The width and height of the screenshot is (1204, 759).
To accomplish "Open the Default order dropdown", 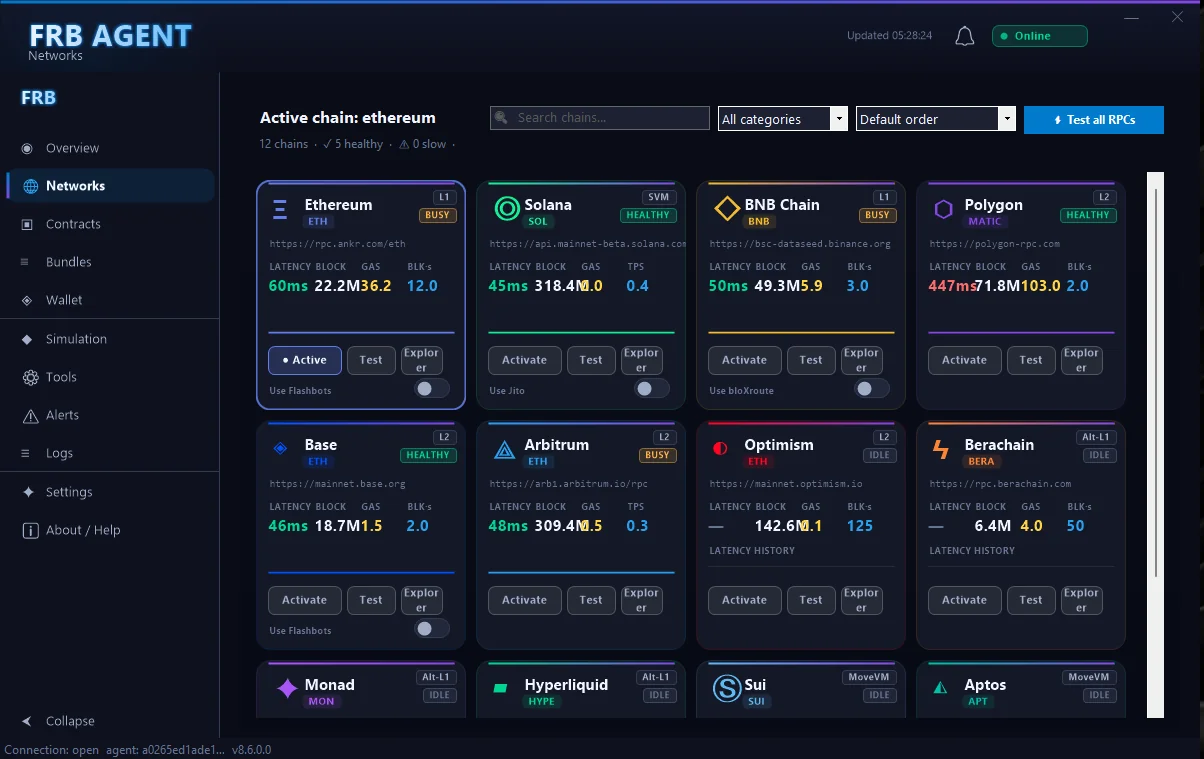I will click(936, 119).
